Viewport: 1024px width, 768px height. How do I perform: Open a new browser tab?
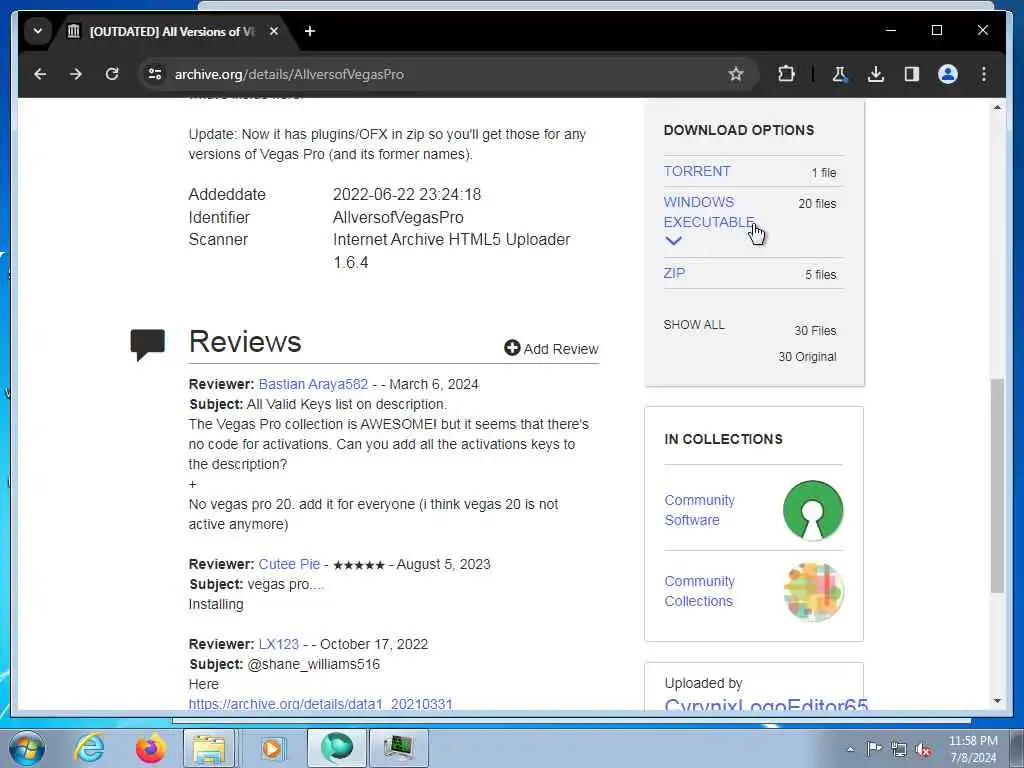pos(310,31)
